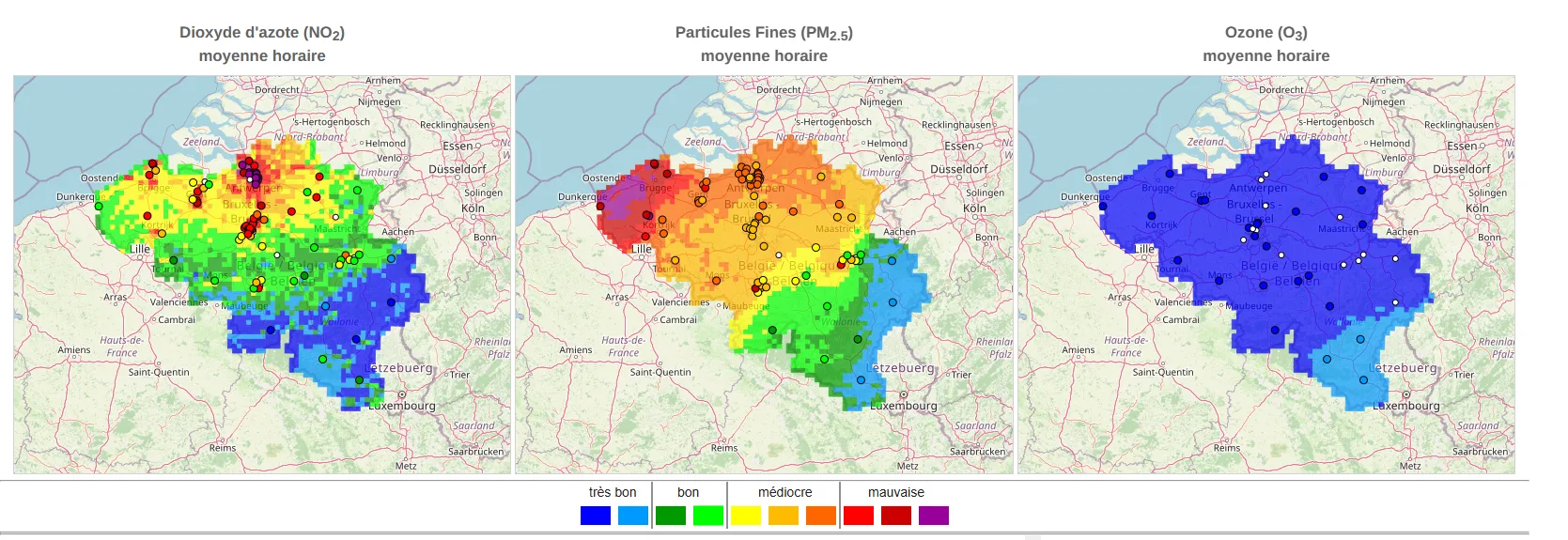
Task: Click Saint-Quentin label on the NO2 map
Action: tap(159, 373)
